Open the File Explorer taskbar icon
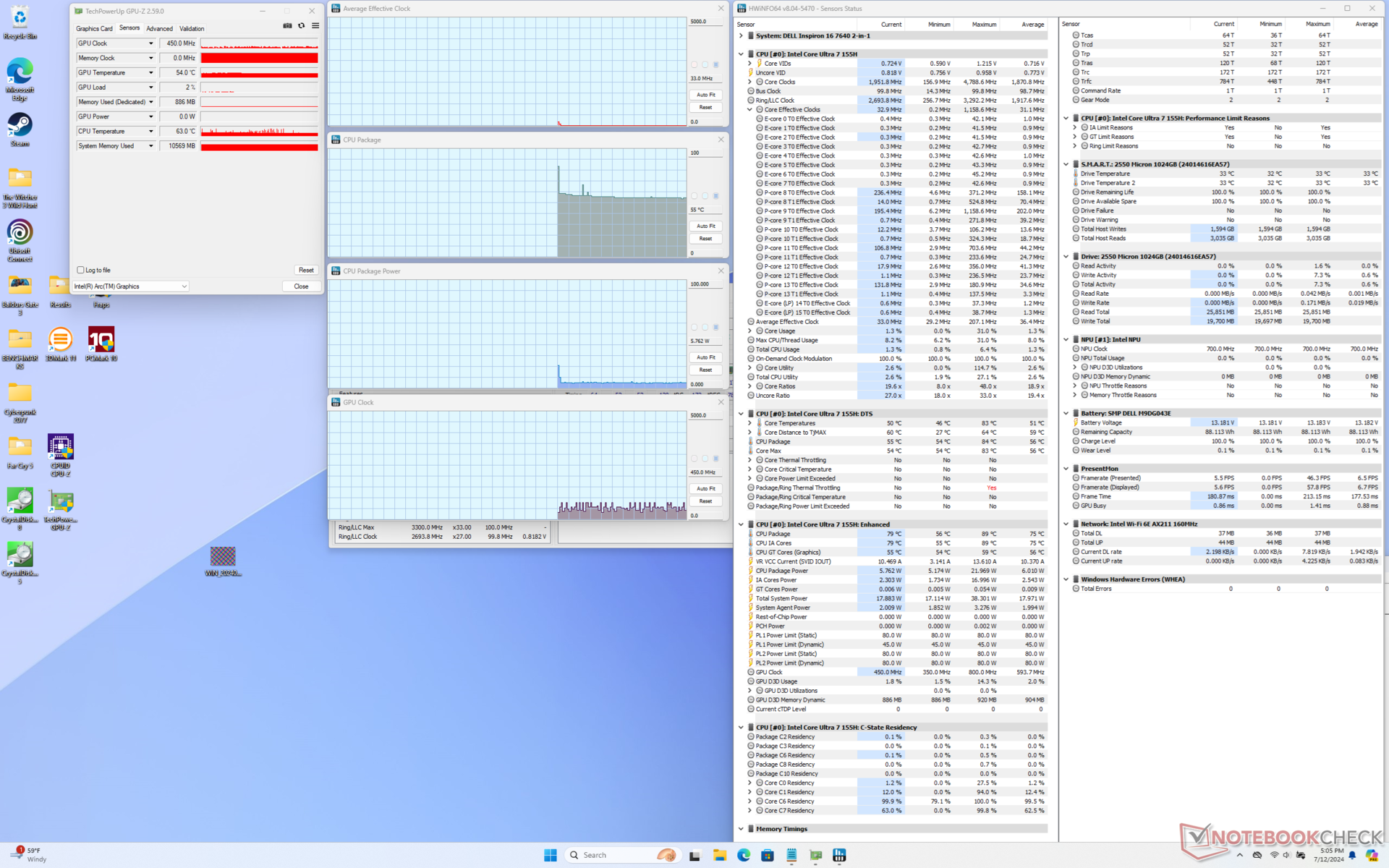1389x868 pixels. pyautogui.click(x=719, y=855)
